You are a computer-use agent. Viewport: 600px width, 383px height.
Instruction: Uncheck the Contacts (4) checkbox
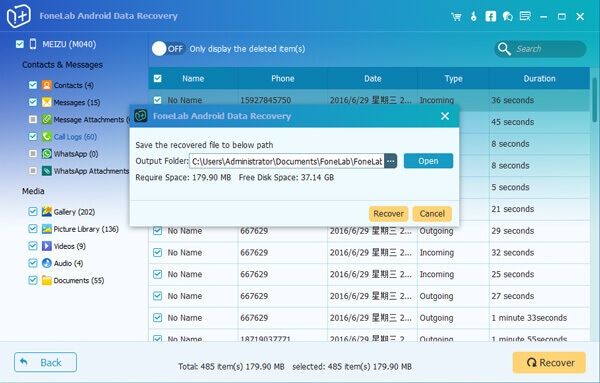[x=33, y=85]
